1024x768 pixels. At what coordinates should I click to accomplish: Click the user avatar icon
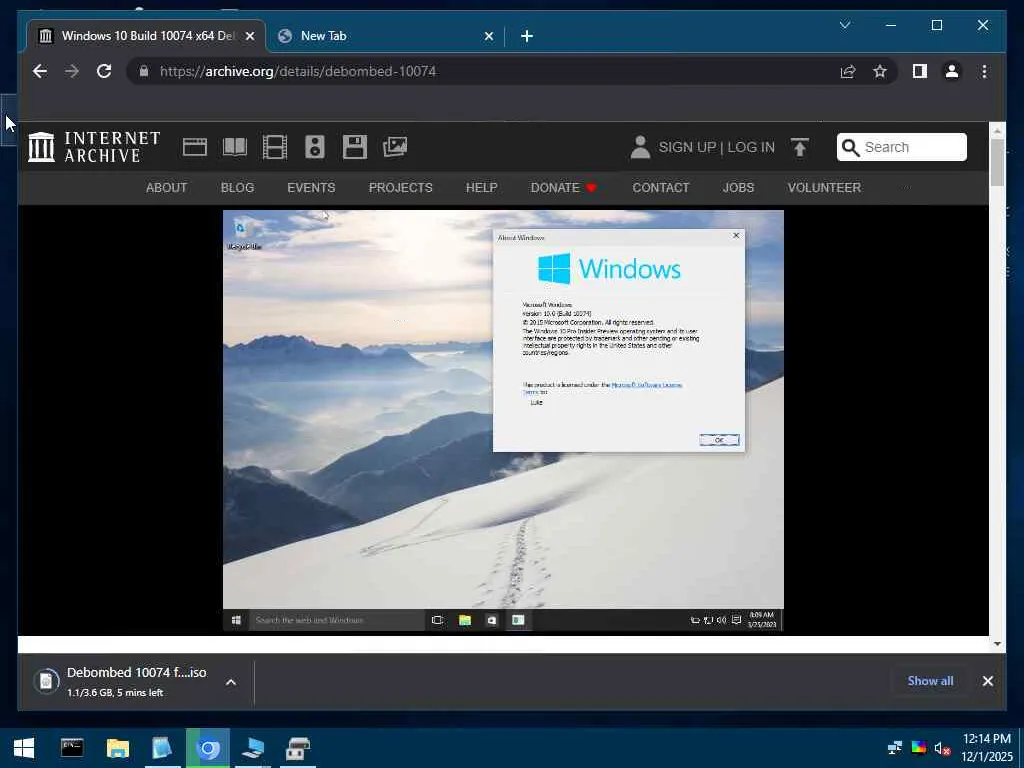point(640,147)
